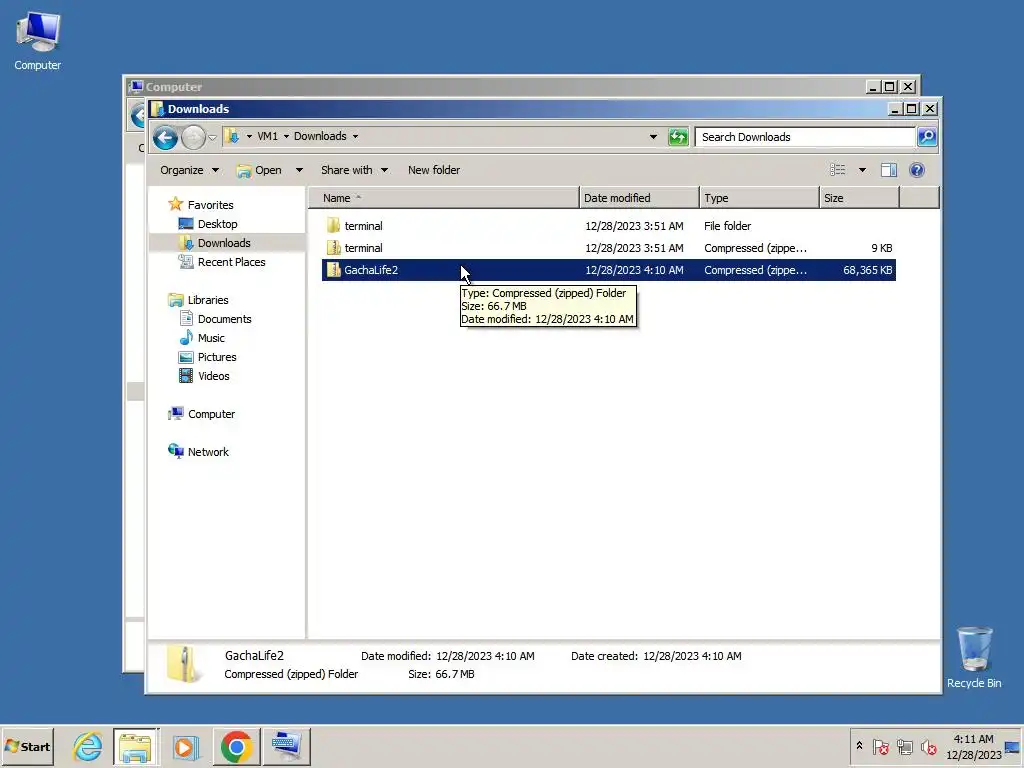This screenshot has height=768, width=1024.
Task: Select Downloads in the address breadcrumb
Action: [x=320, y=136]
